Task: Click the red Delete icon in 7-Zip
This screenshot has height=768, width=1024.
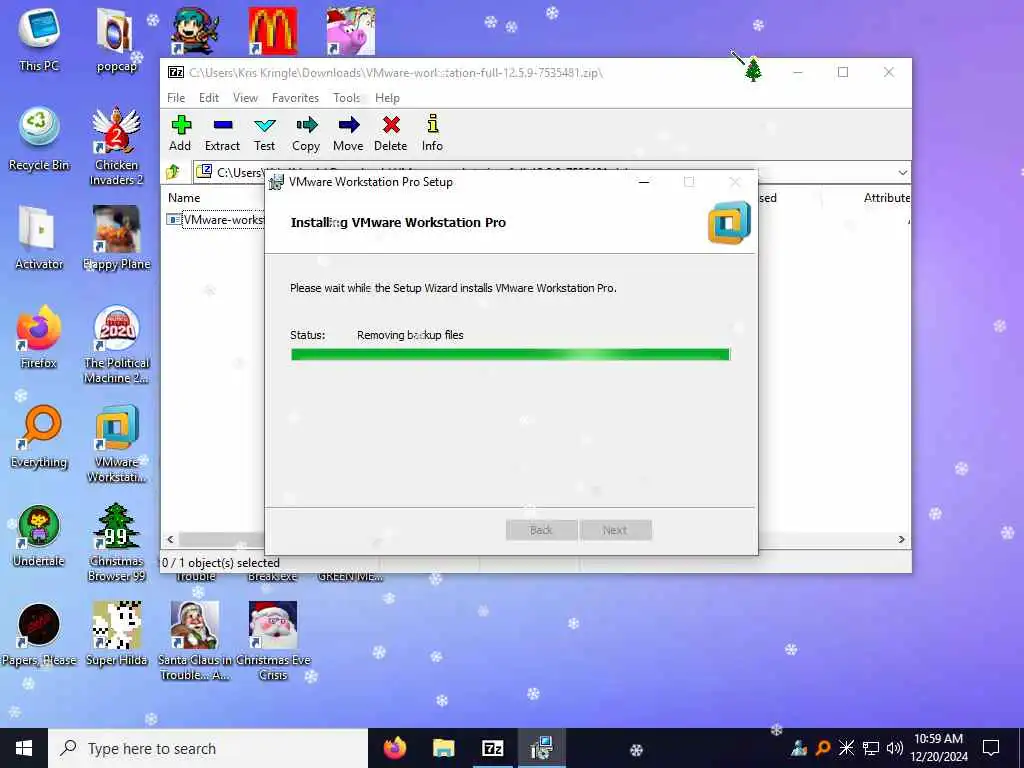Action: coord(391,133)
